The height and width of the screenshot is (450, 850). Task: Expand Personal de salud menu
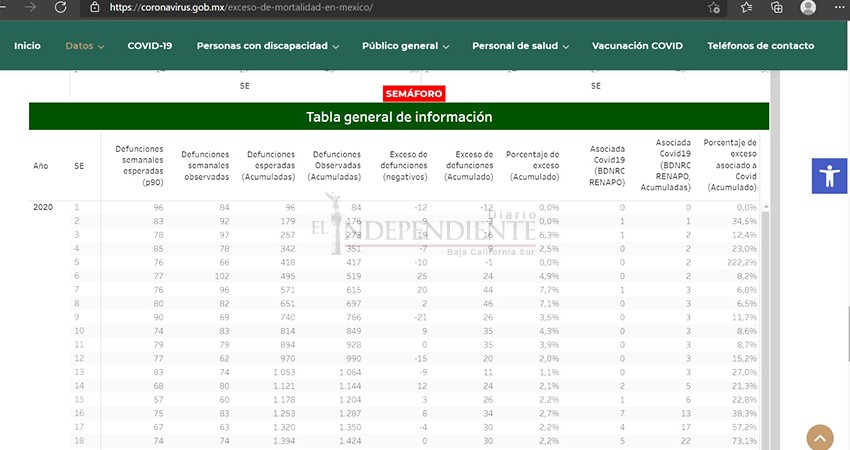click(520, 46)
